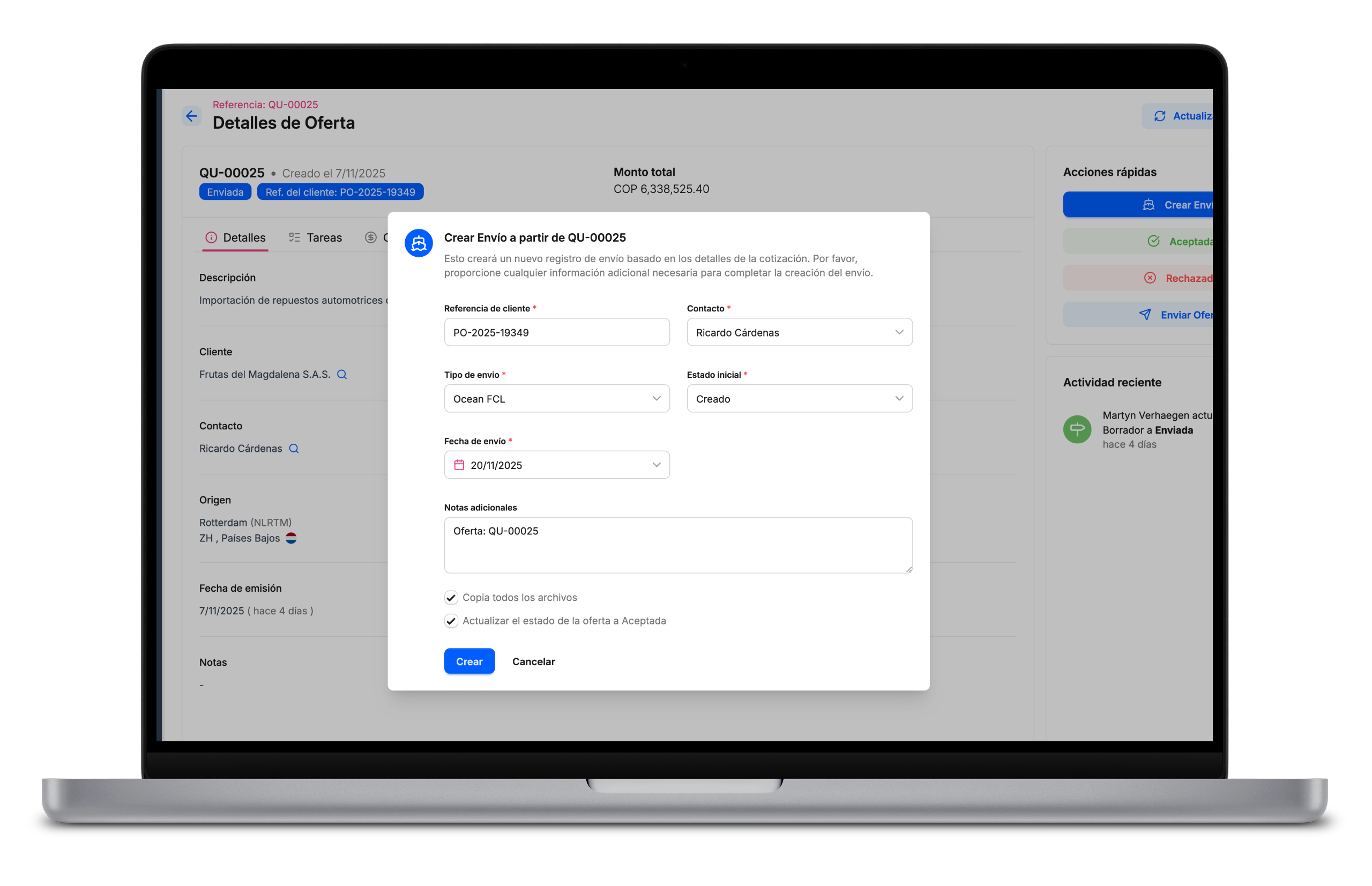Click the blue ship icon in the dialog header
The image size is (1372, 886).
point(418,243)
